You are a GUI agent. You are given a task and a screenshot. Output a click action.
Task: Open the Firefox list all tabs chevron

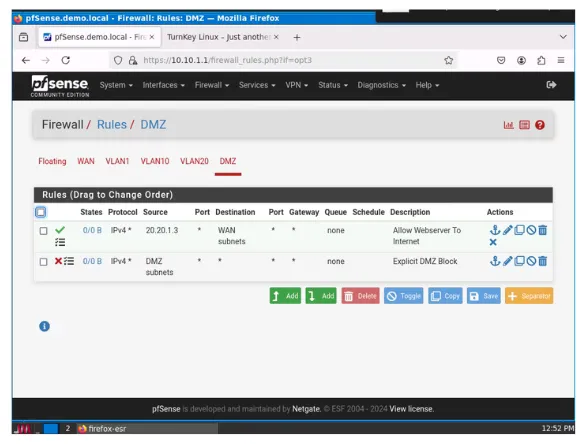pos(563,37)
